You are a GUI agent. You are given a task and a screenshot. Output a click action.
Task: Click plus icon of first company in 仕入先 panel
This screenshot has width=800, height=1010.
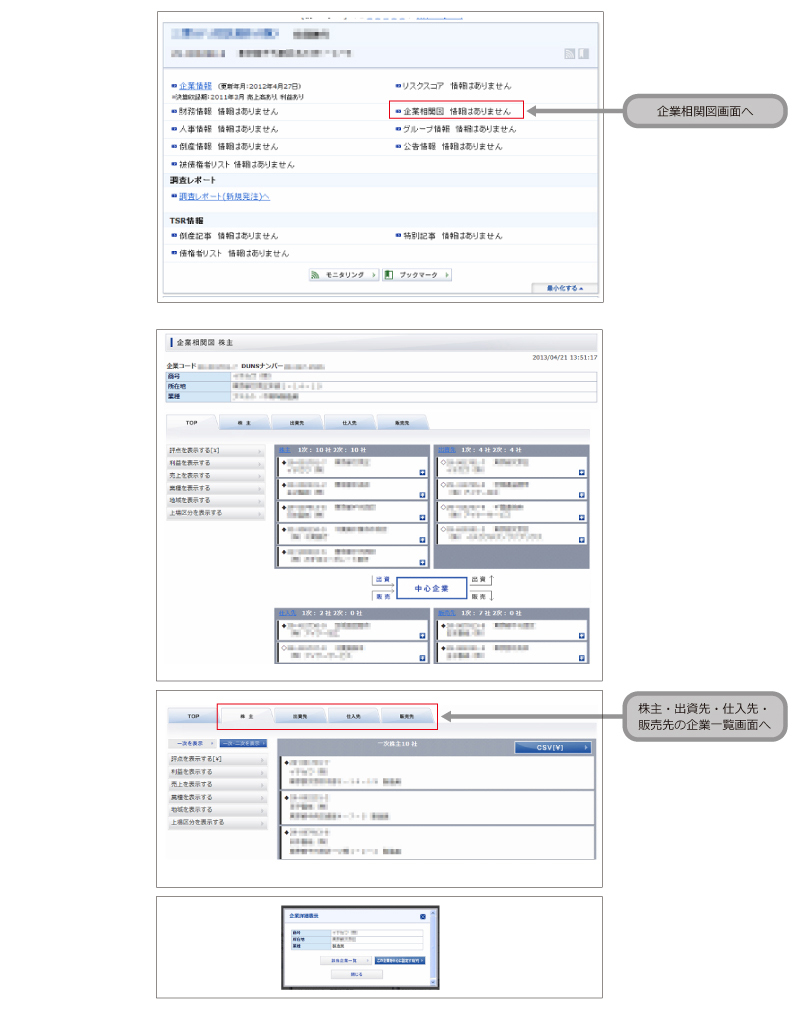[x=423, y=636]
